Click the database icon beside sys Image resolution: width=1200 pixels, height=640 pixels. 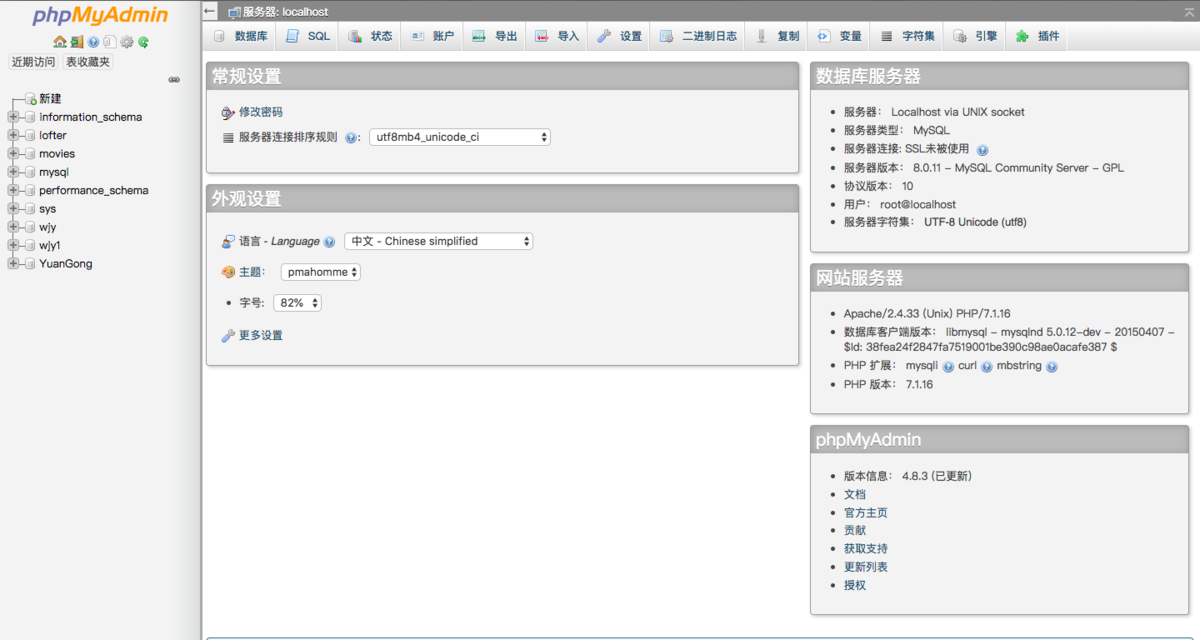[29, 209]
